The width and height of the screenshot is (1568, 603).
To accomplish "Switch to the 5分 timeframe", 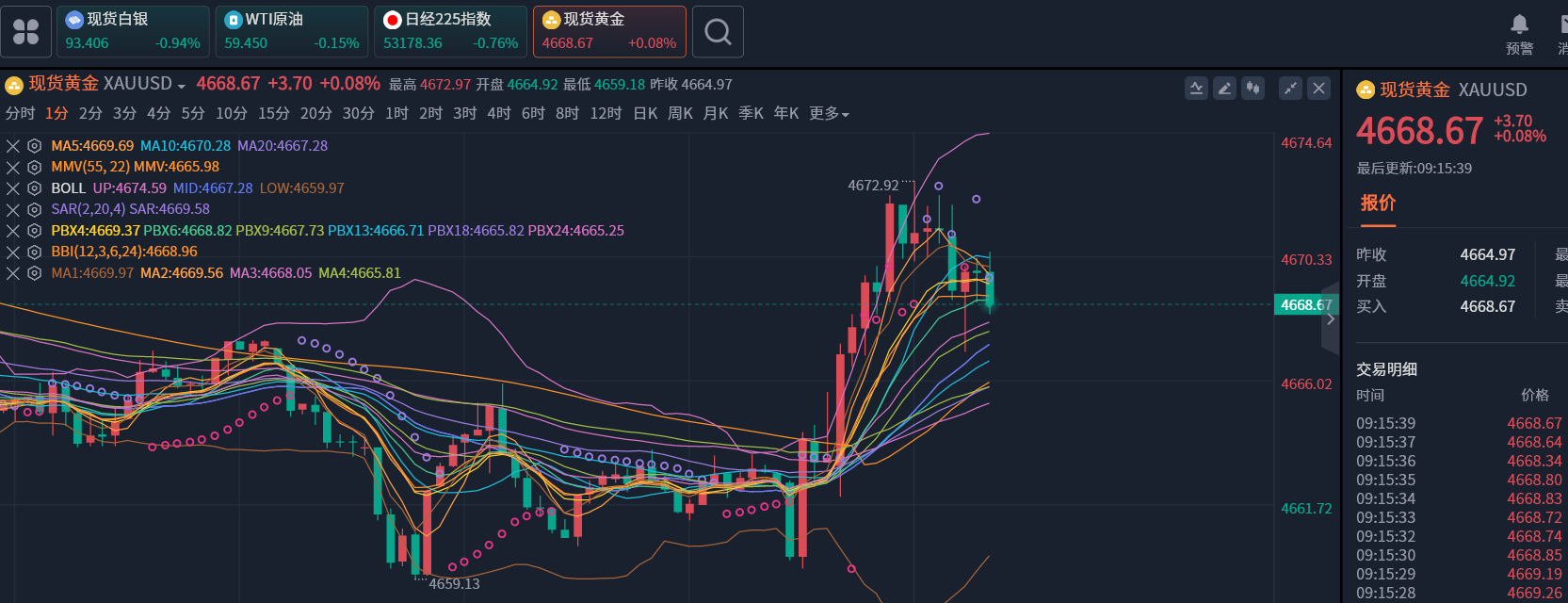I will [x=193, y=114].
